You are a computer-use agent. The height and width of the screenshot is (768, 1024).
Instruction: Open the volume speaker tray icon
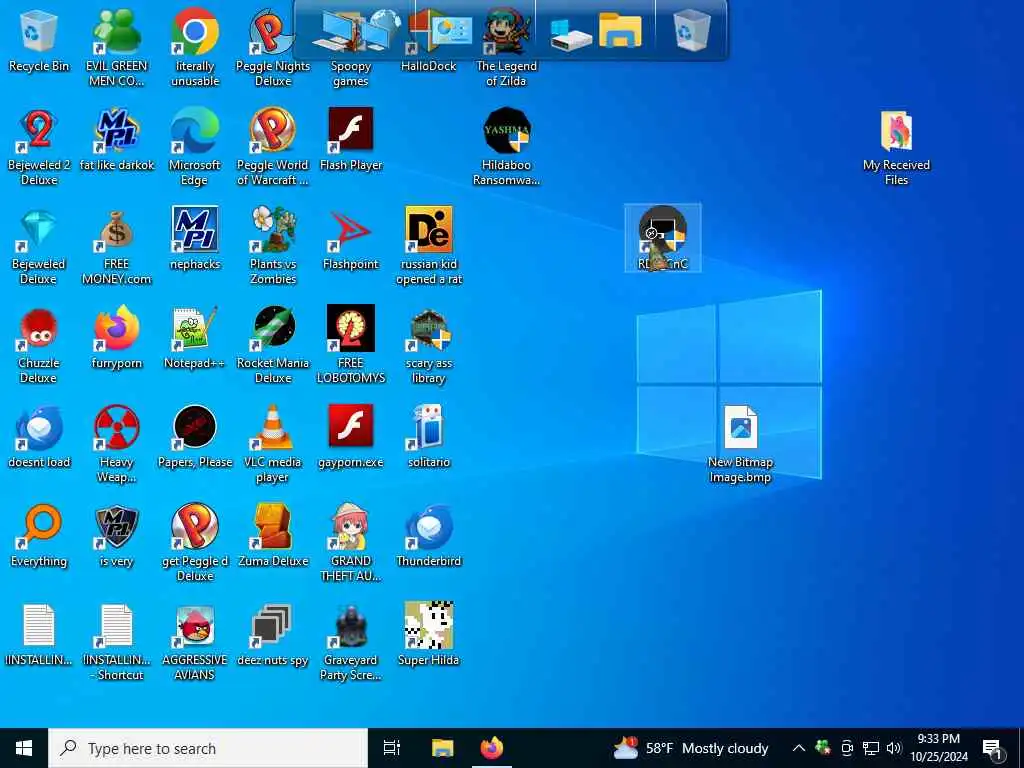[894, 748]
